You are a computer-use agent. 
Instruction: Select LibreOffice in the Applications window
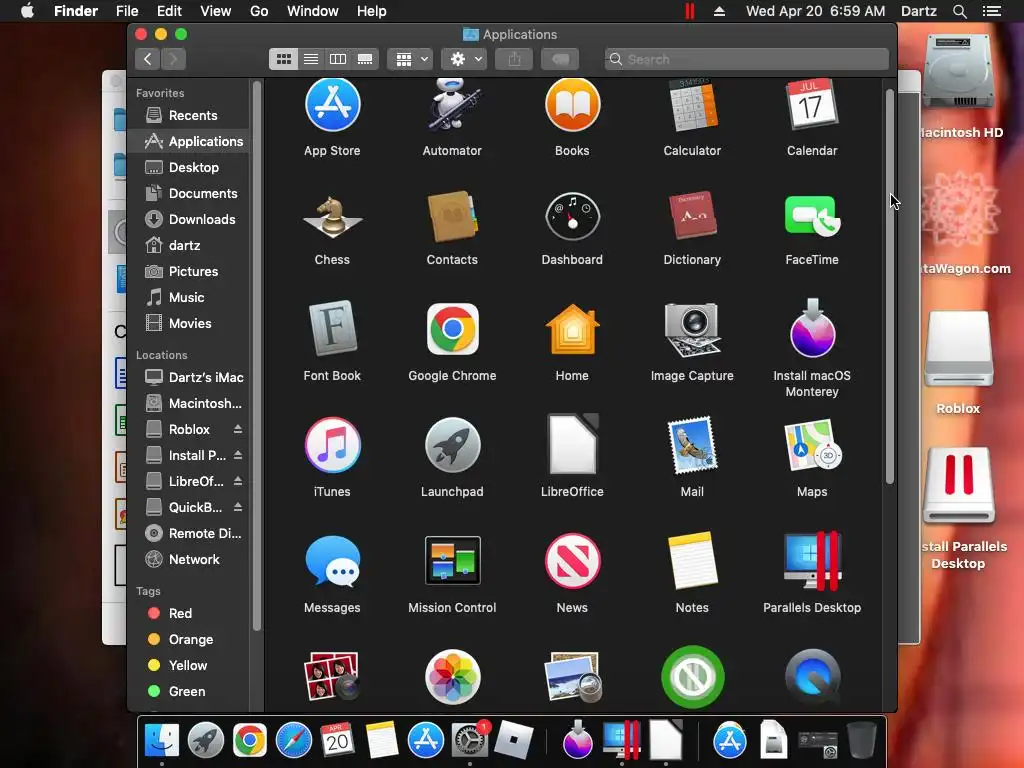pos(572,445)
